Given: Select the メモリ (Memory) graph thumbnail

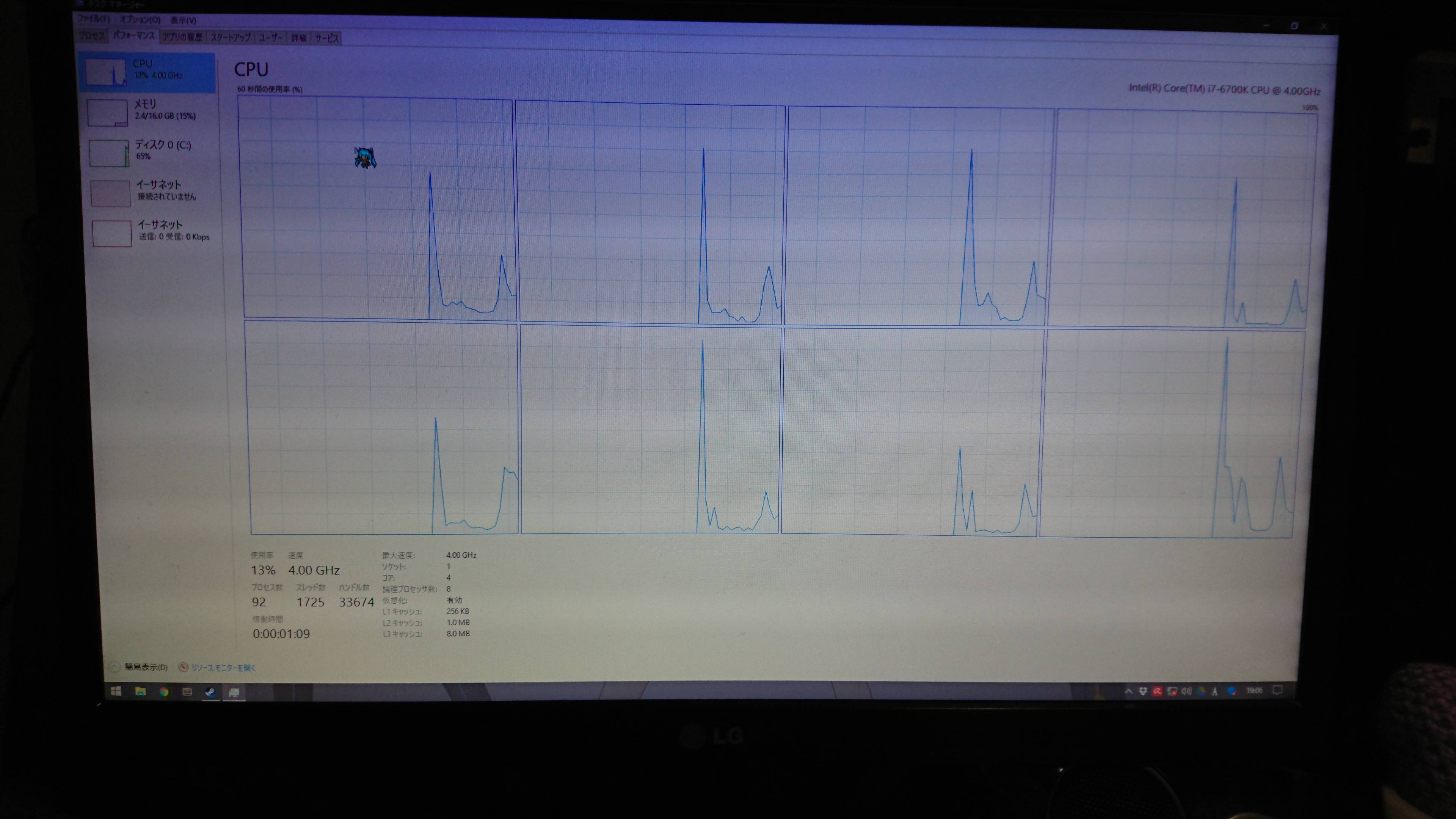Looking at the screenshot, I should 107,113.
